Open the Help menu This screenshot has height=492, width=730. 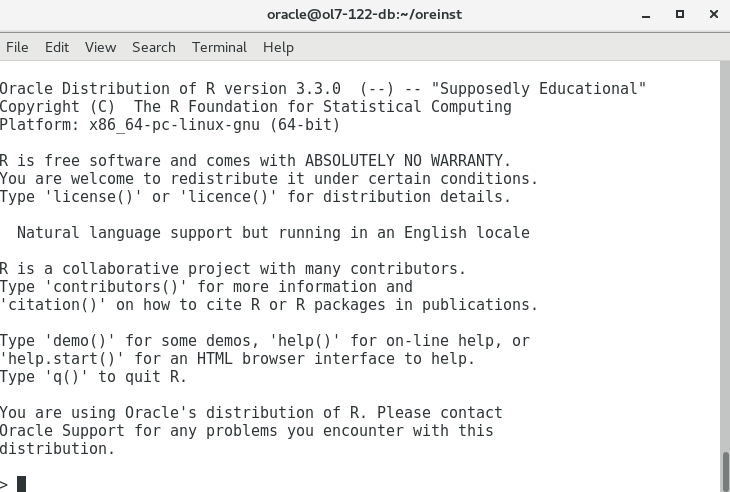[278, 47]
